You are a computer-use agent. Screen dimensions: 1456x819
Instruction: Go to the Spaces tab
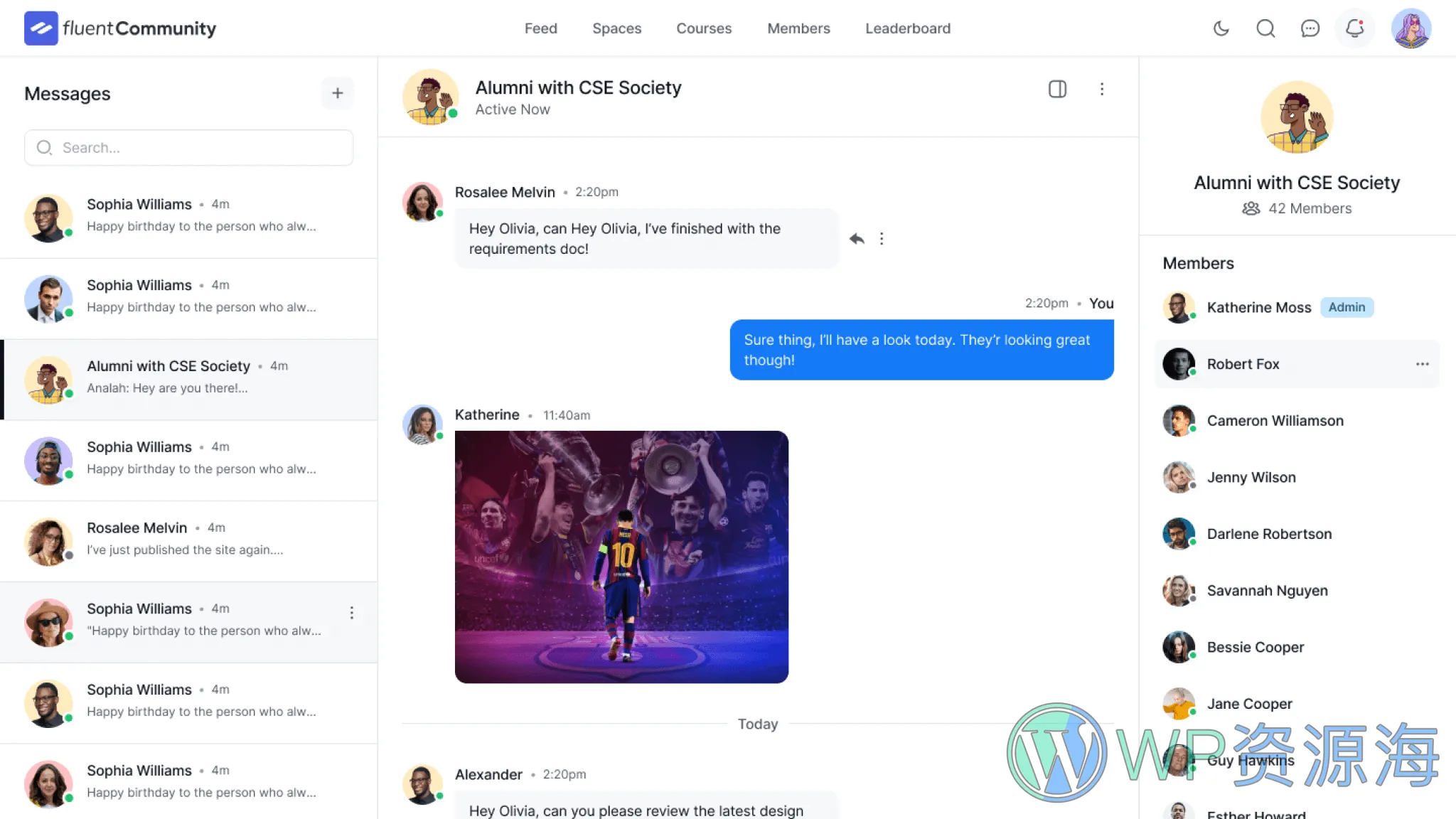(x=617, y=28)
